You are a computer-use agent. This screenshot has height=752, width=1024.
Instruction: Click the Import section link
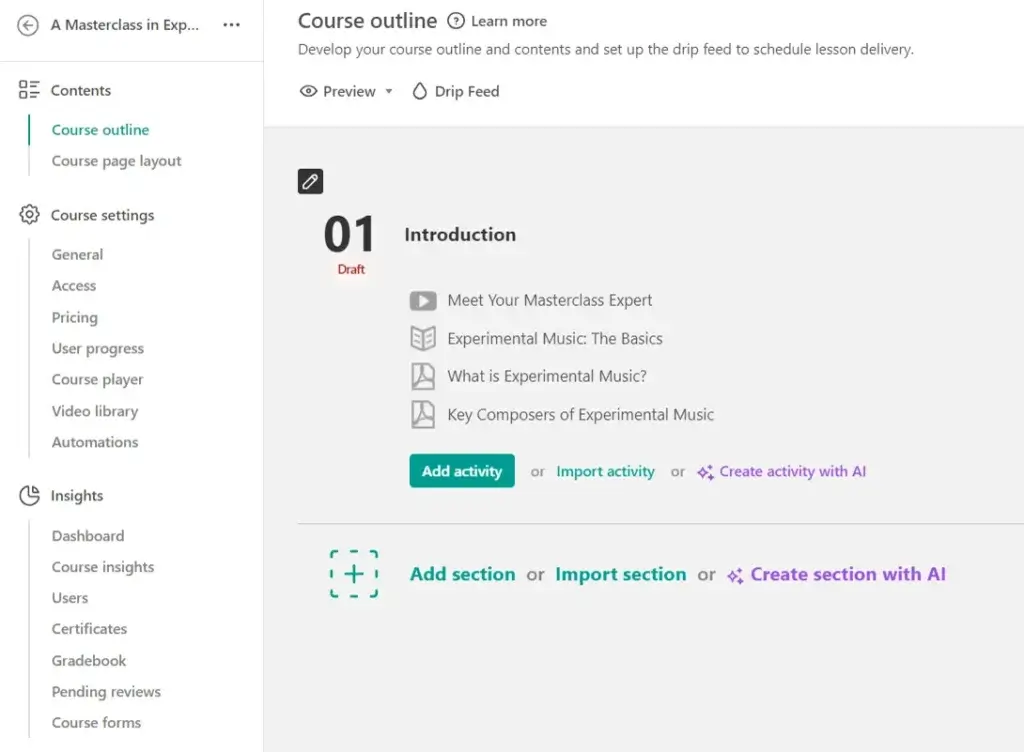click(x=620, y=574)
